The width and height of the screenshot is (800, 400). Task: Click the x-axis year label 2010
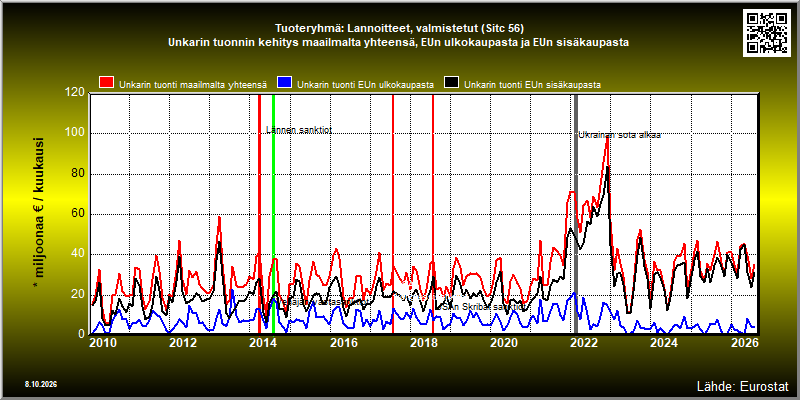103,343
